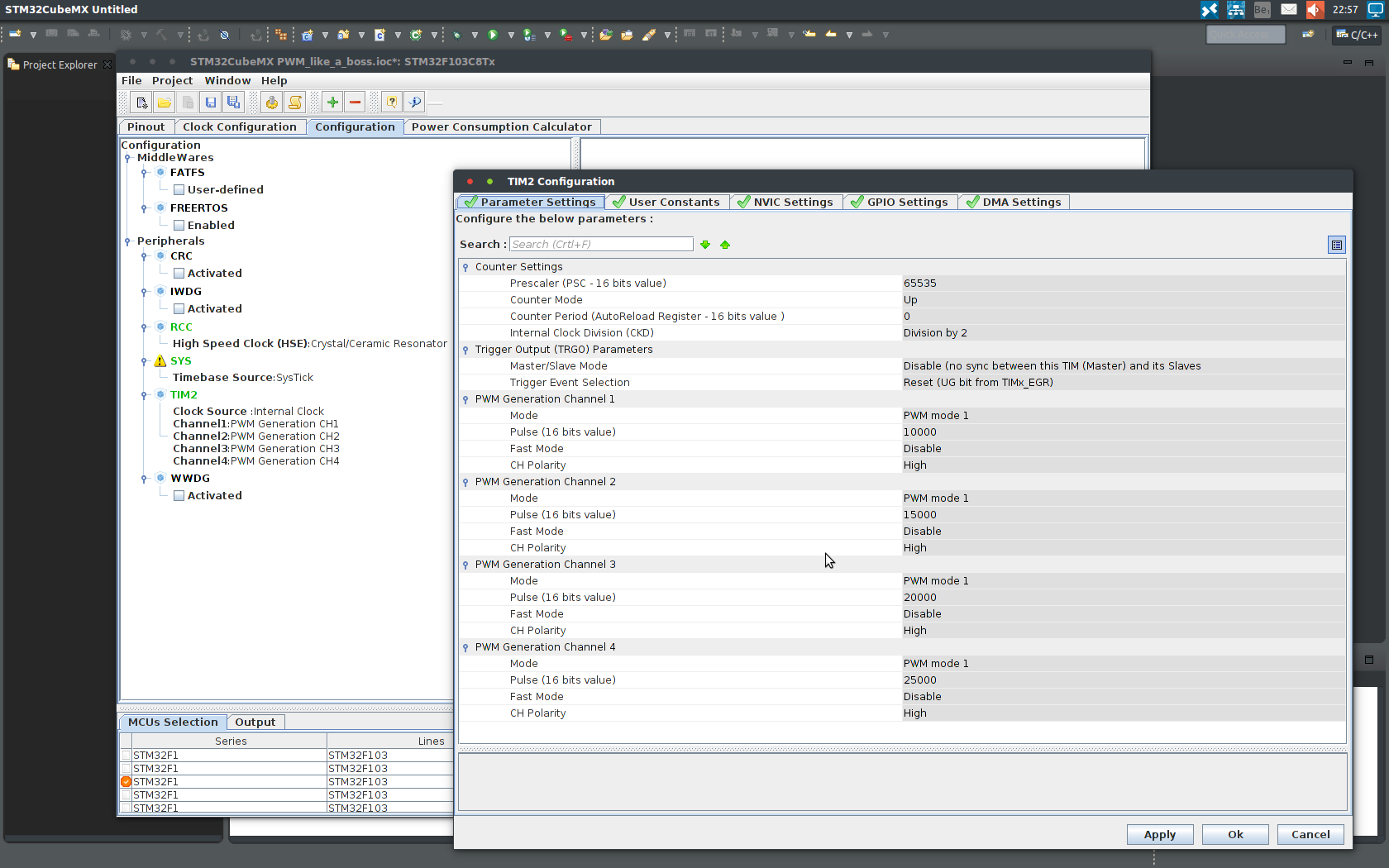Select the checked STM32F1 MCU row marker
The image size is (1389, 868).
[x=126, y=782]
